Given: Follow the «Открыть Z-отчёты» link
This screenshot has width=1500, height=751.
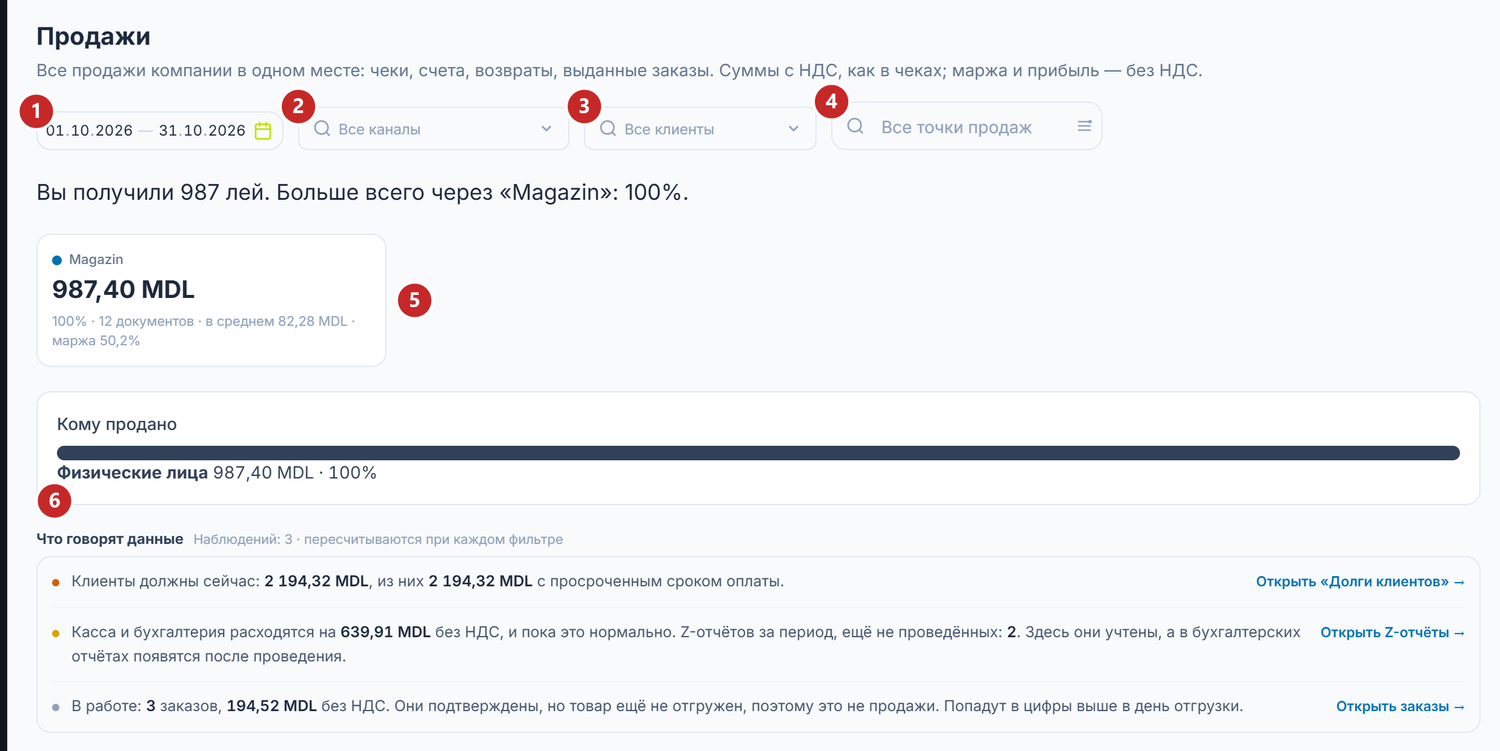Looking at the screenshot, I should (1393, 632).
